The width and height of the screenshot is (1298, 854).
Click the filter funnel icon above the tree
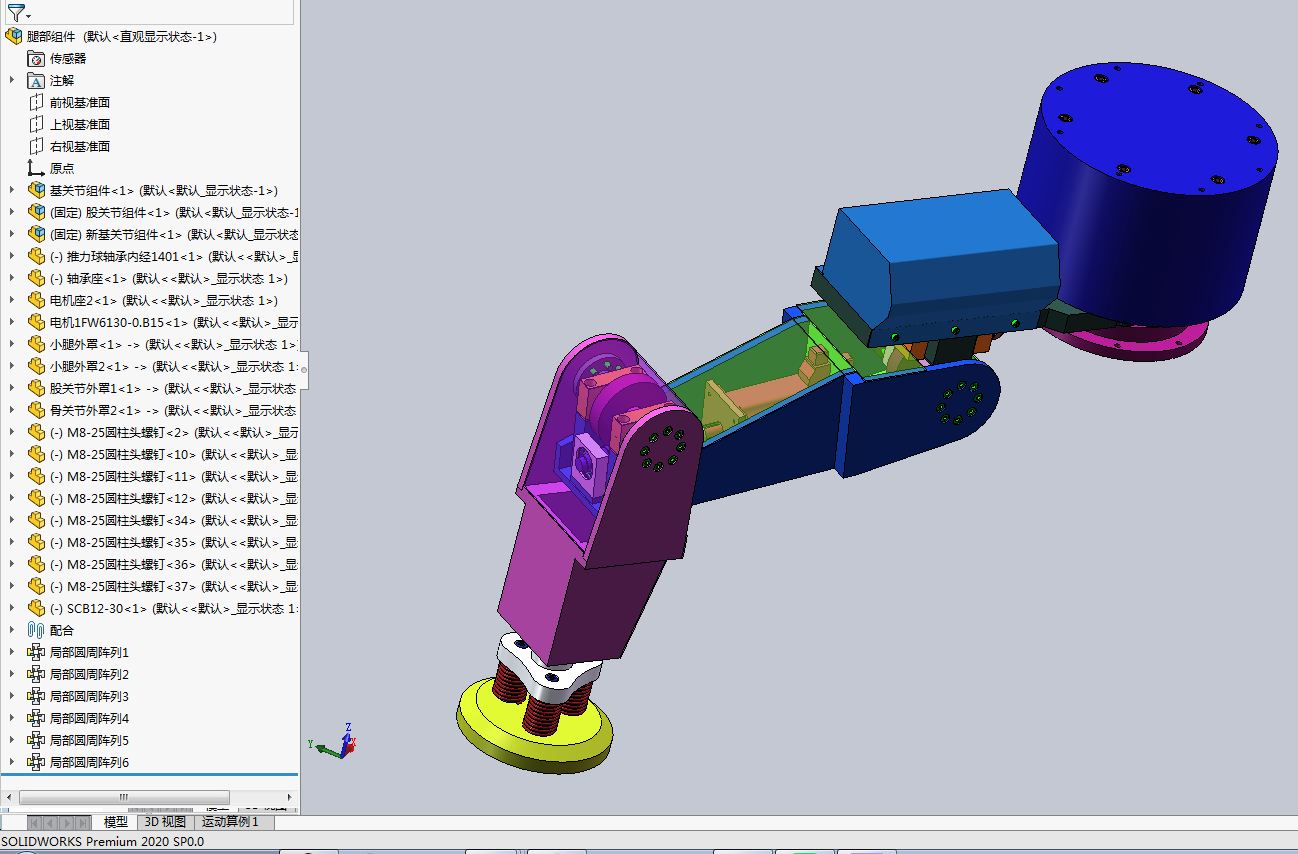(14, 12)
